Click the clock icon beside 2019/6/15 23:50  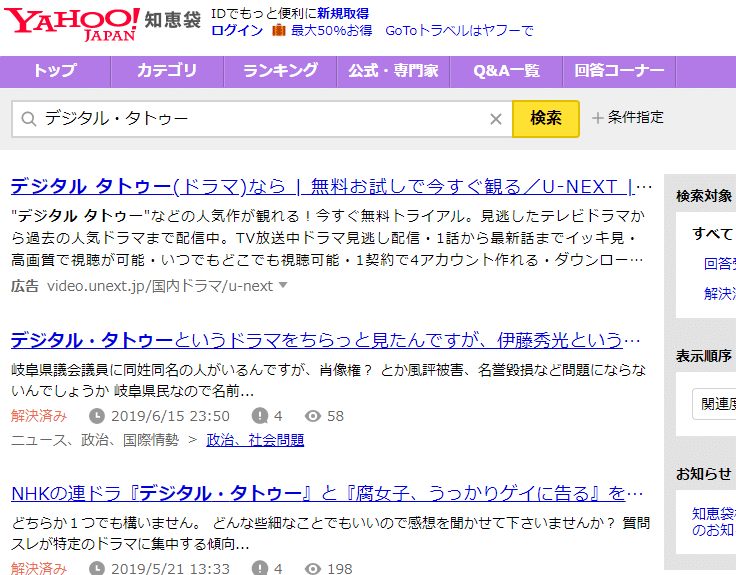pos(97,416)
